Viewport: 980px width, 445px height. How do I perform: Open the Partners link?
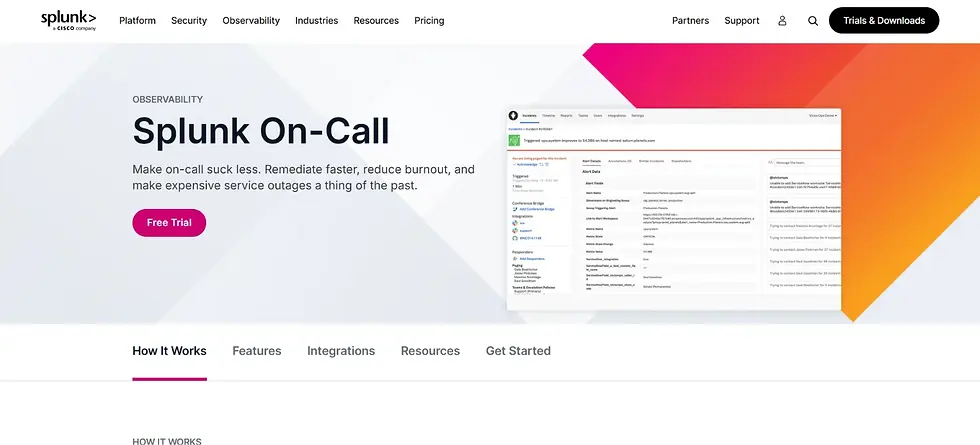pos(691,21)
